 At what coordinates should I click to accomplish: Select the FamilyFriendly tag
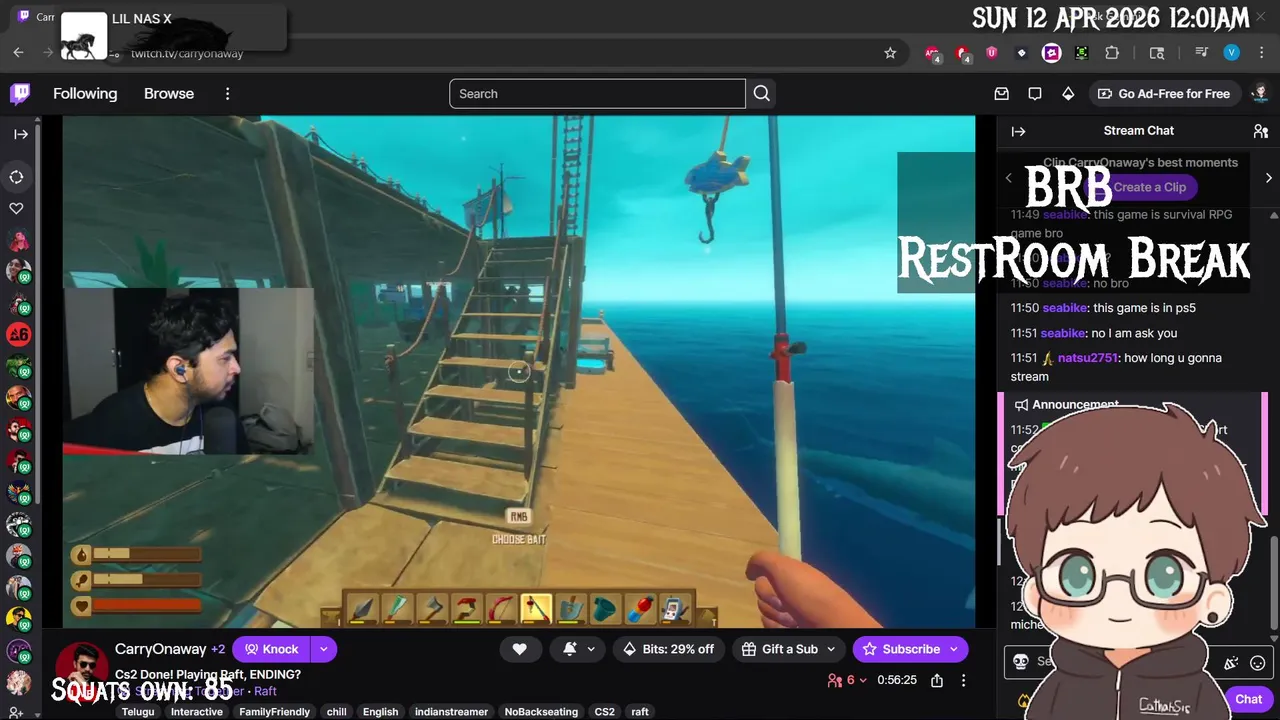pos(275,712)
